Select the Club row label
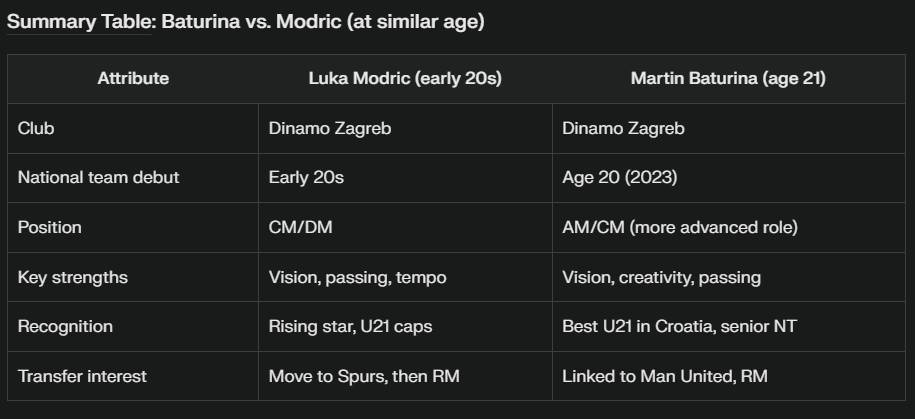Image resolution: width=915 pixels, height=419 pixels. click(x=35, y=128)
